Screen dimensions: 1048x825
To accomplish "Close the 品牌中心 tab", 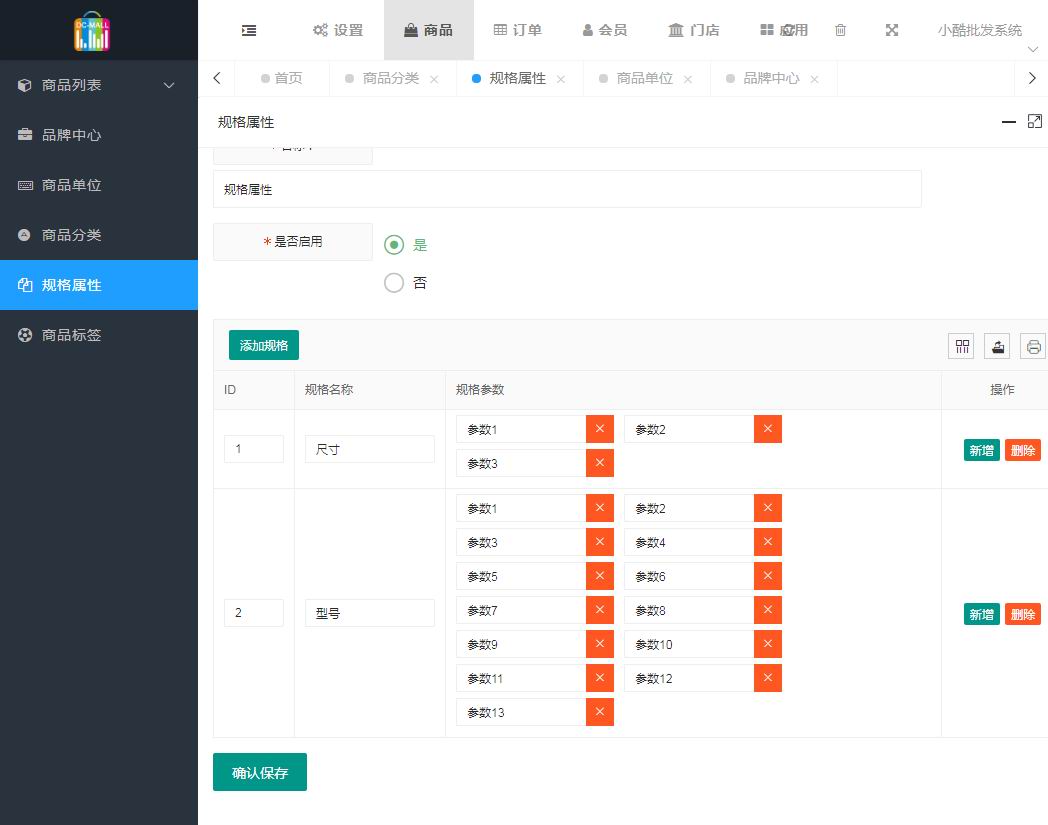I will [814, 79].
